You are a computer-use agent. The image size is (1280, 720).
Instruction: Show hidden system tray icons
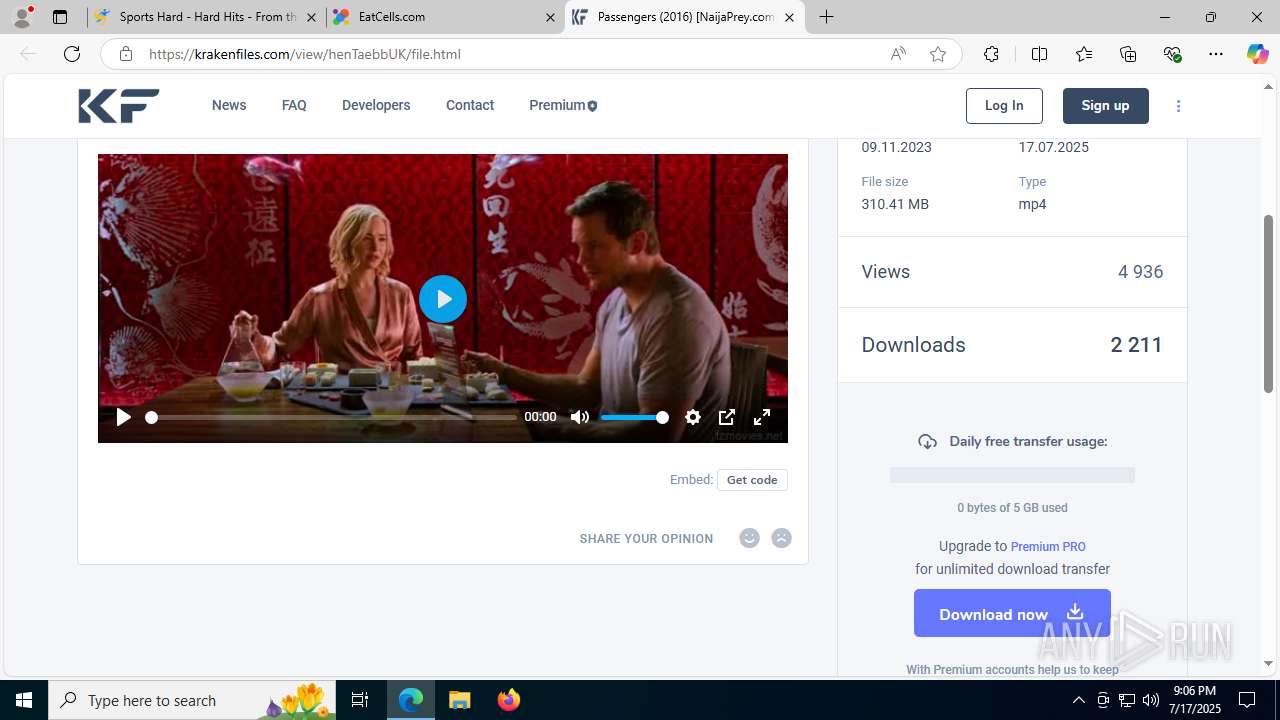pos(1078,700)
